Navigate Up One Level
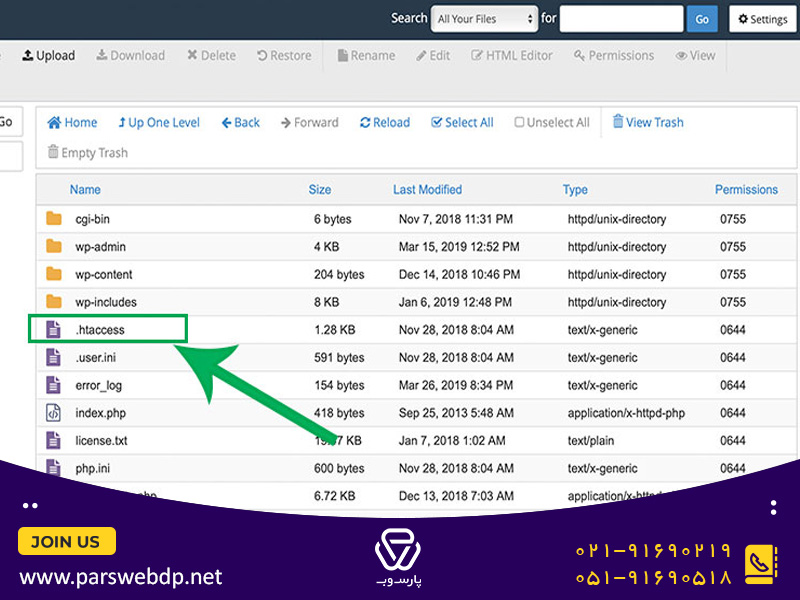The image size is (800, 600). [159, 122]
